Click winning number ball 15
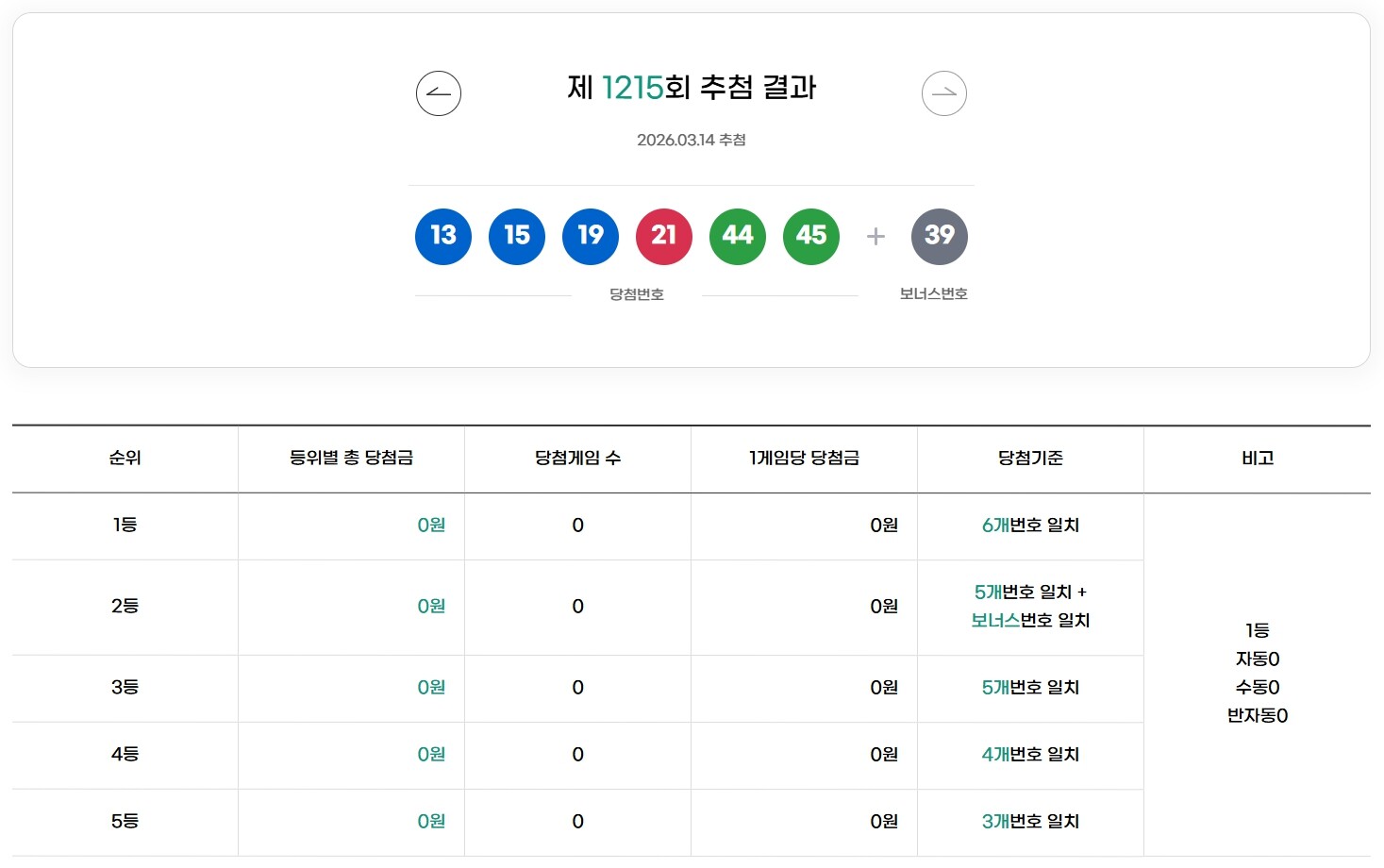Viewport: 1384px width, 868px height. click(x=517, y=236)
